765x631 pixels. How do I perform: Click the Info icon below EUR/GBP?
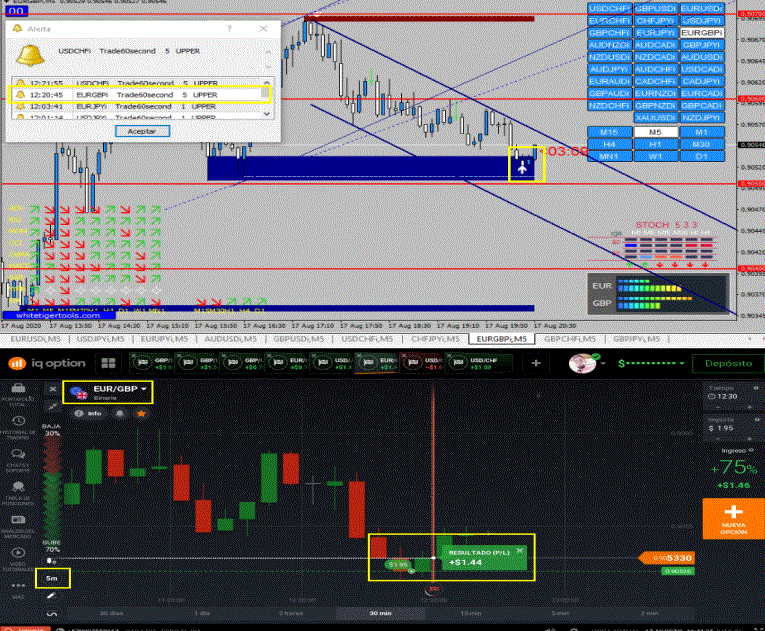pyautogui.click(x=89, y=412)
